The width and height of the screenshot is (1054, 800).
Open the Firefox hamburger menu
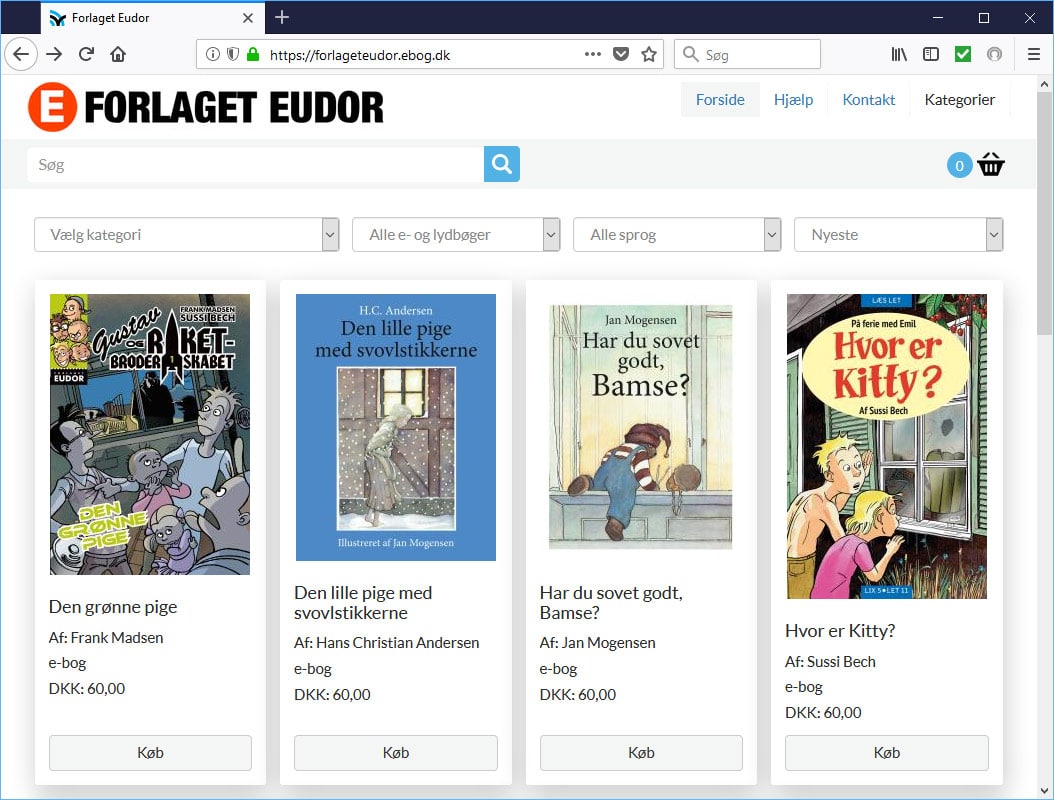click(1034, 54)
